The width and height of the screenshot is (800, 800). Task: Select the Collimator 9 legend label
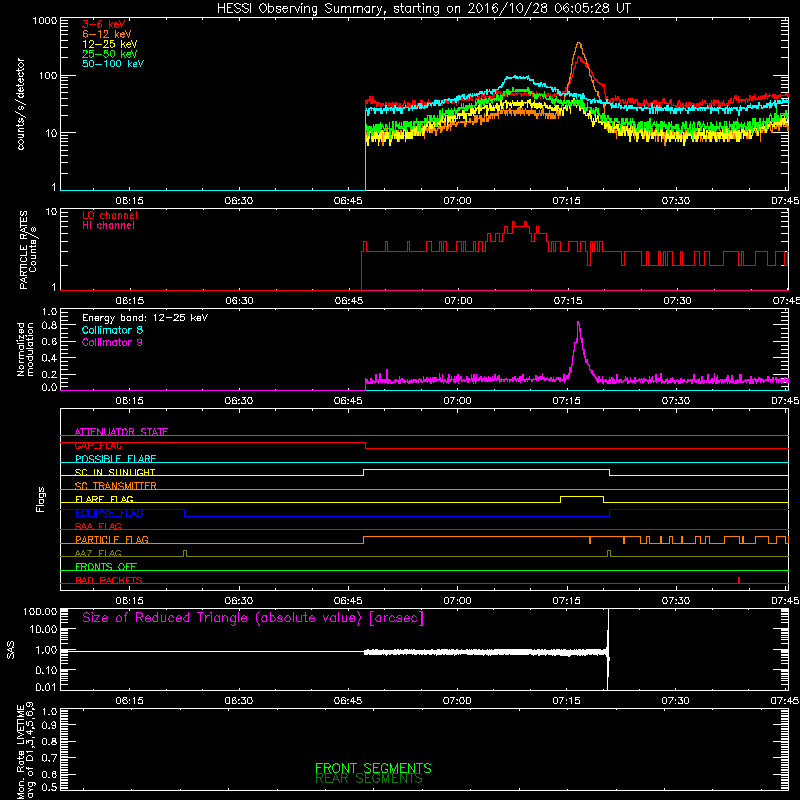click(112, 343)
